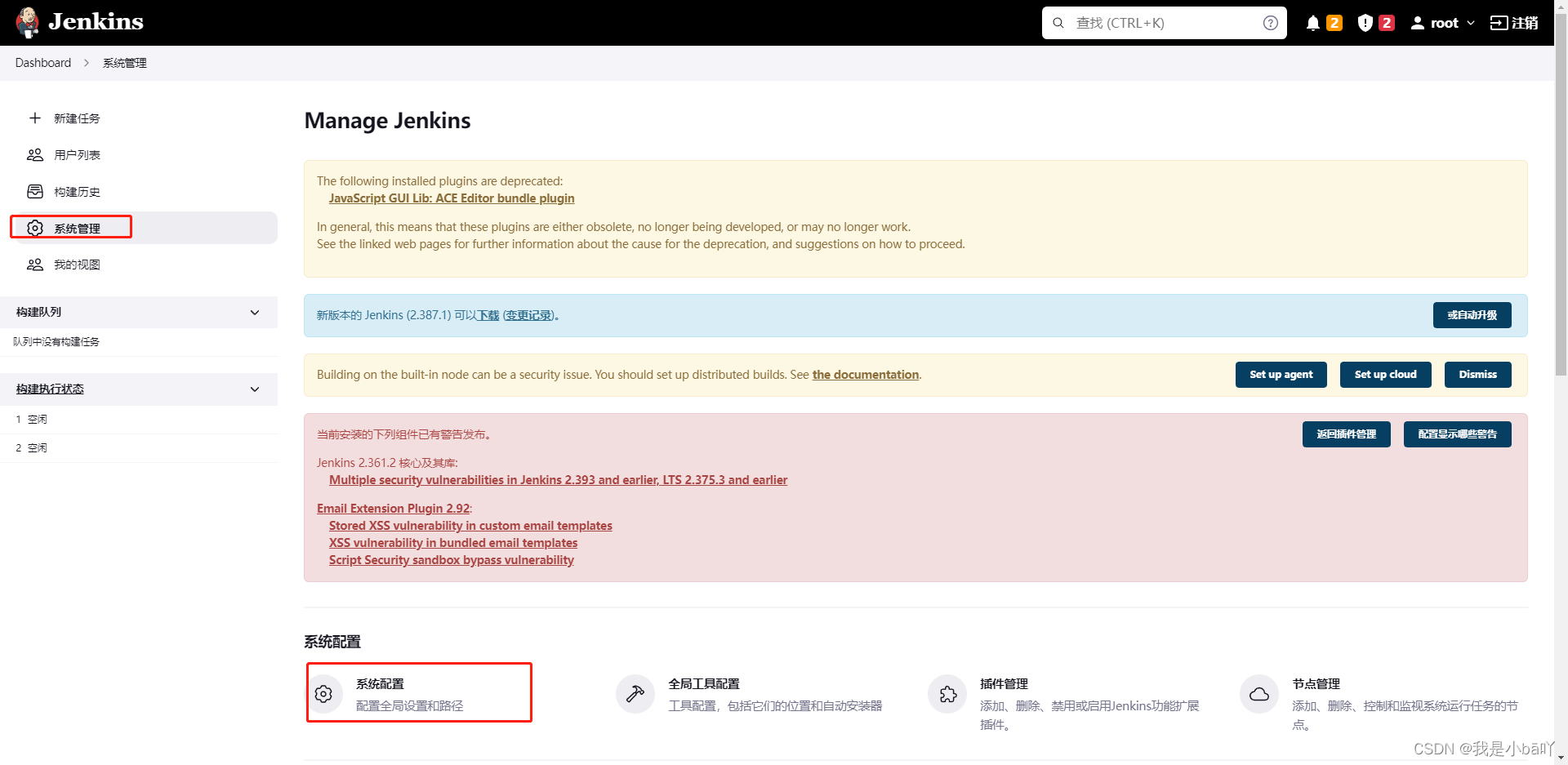Click the search magnifier icon
This screenshot has height=765, width=1568.
(1058, 23)
